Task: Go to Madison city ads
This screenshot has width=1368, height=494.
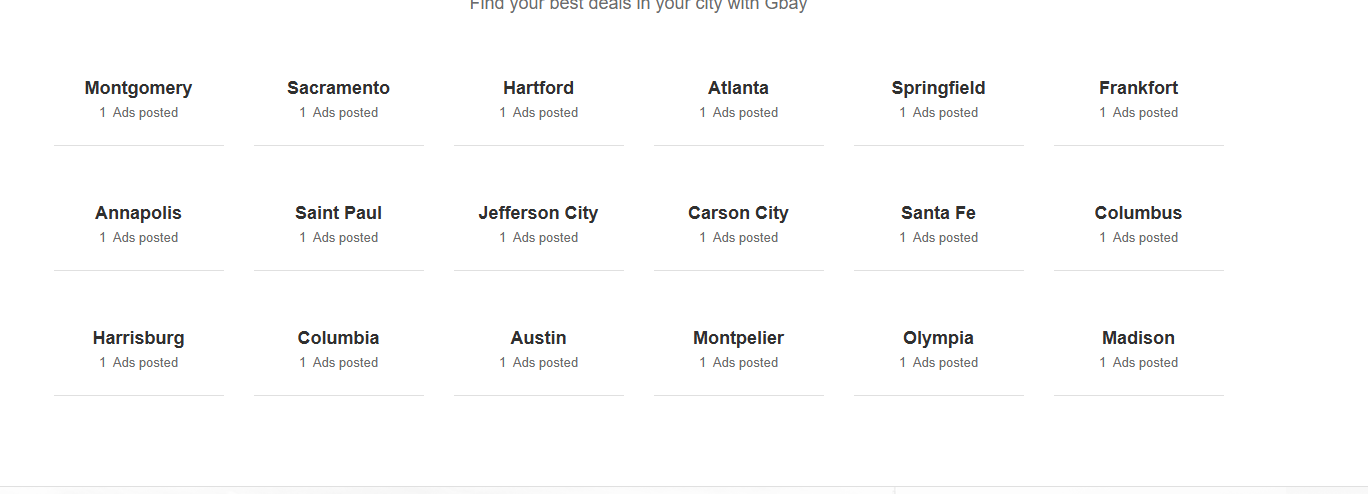Action: tap(1138, 338)
